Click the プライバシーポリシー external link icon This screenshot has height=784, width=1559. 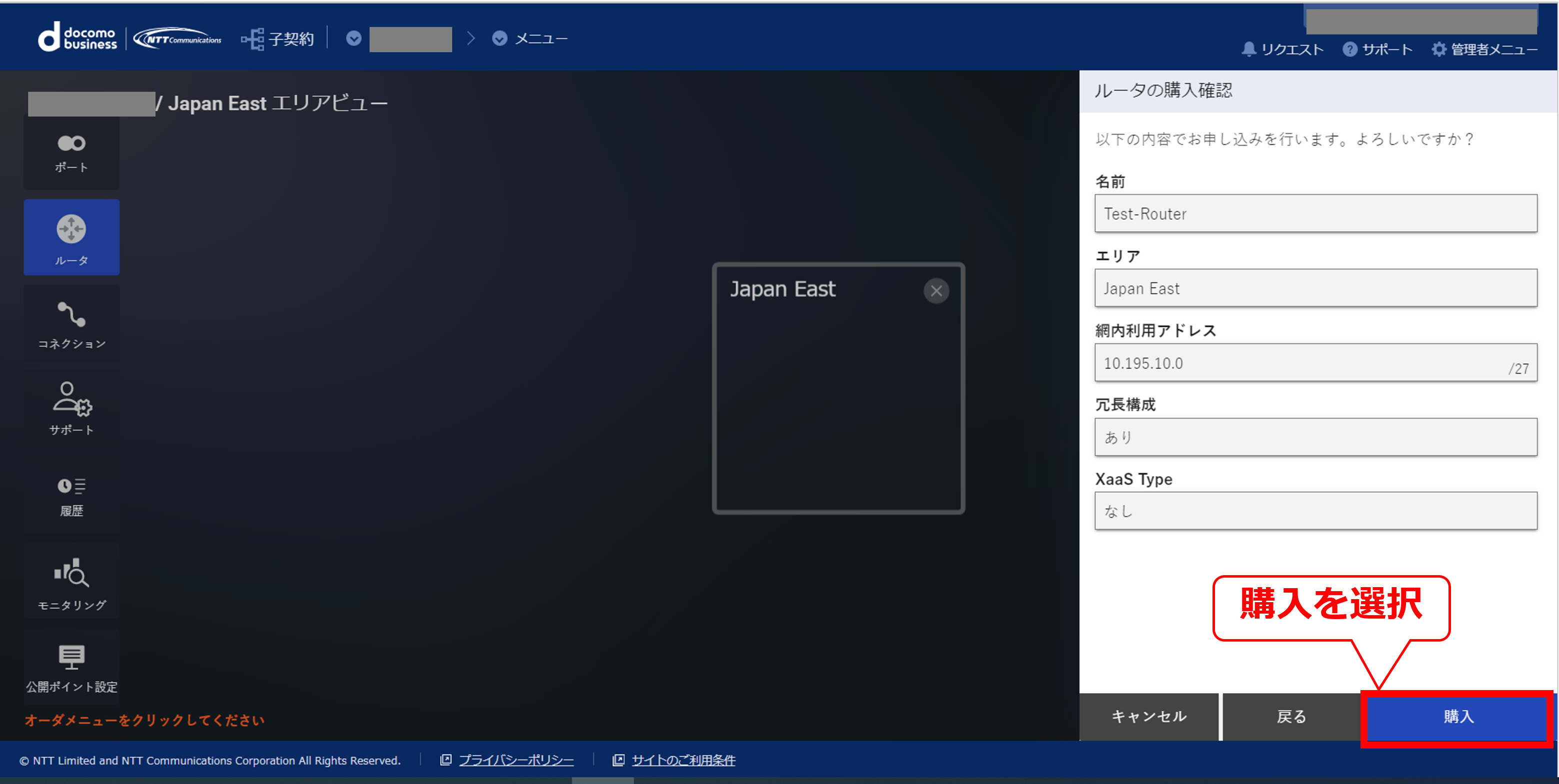pos(445,760)
